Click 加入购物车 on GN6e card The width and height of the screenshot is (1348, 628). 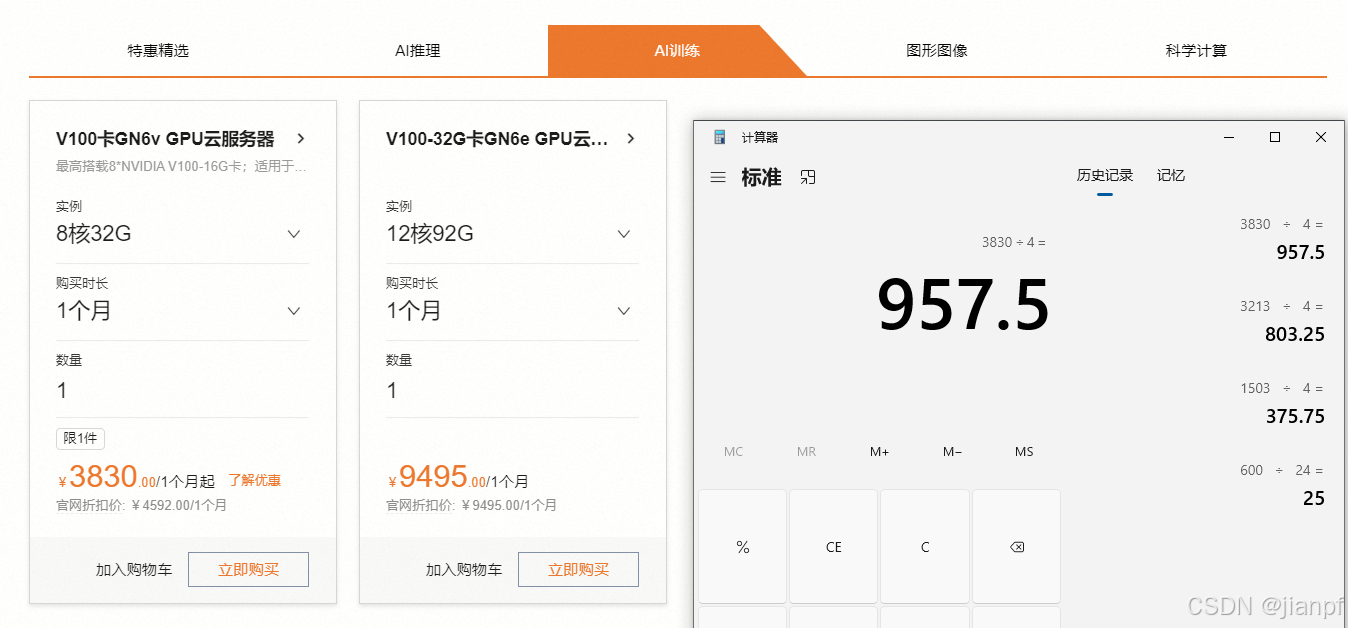tap(464, 570)
